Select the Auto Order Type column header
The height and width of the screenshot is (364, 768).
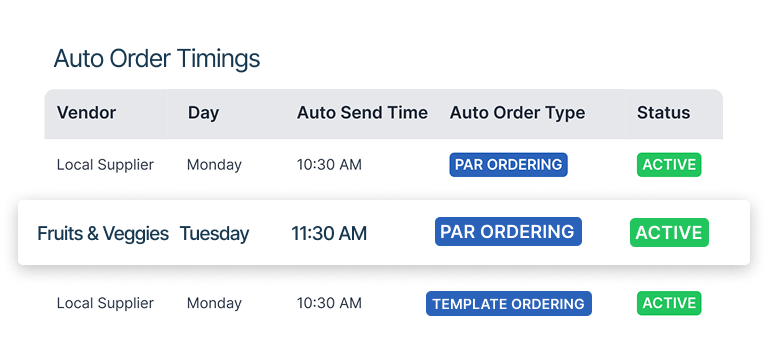(517, 113)
